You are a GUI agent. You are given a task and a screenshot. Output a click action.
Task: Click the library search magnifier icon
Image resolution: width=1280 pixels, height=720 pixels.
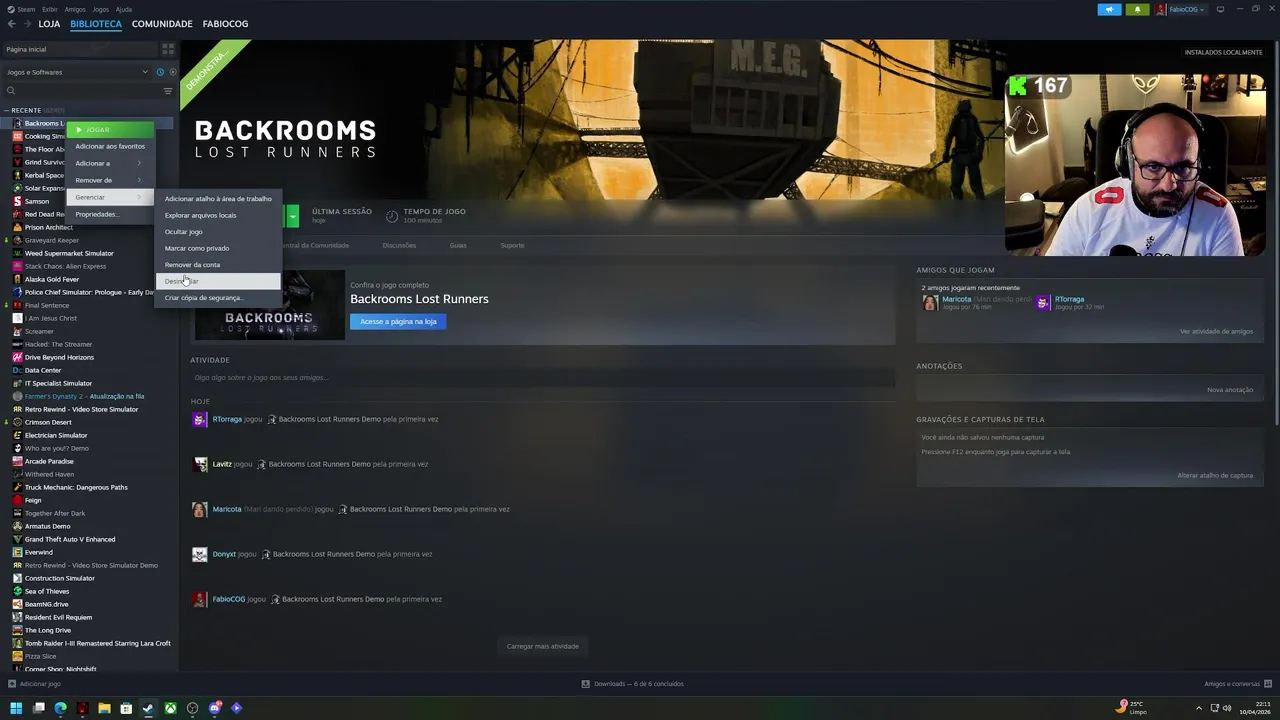click(11, 91)
